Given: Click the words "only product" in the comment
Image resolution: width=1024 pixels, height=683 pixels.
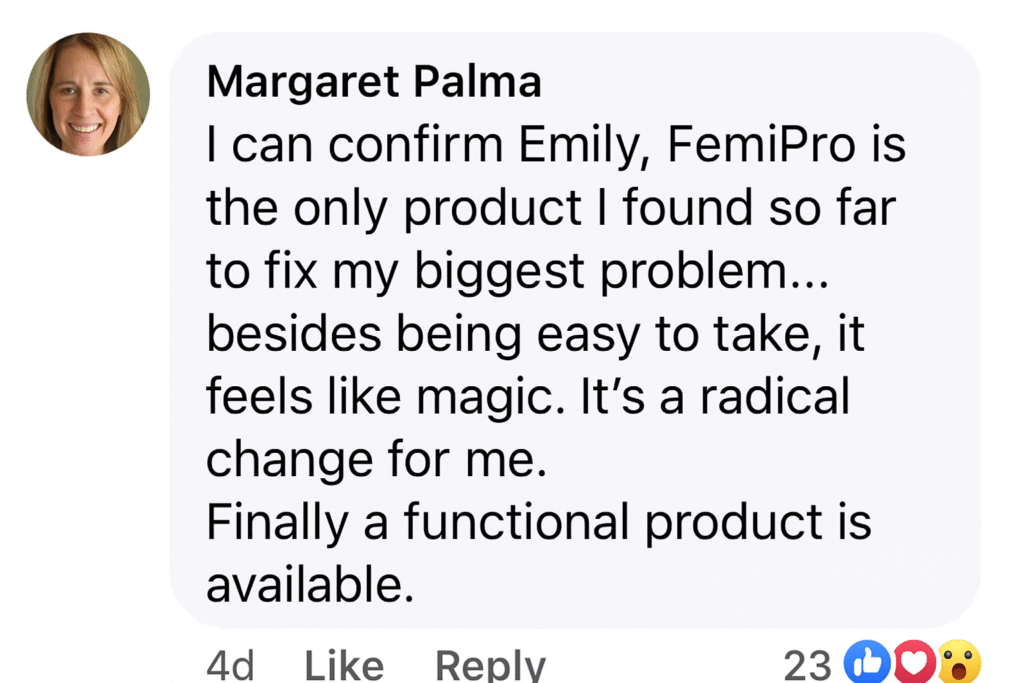Looking at the screenshot, I should (447, 208).
